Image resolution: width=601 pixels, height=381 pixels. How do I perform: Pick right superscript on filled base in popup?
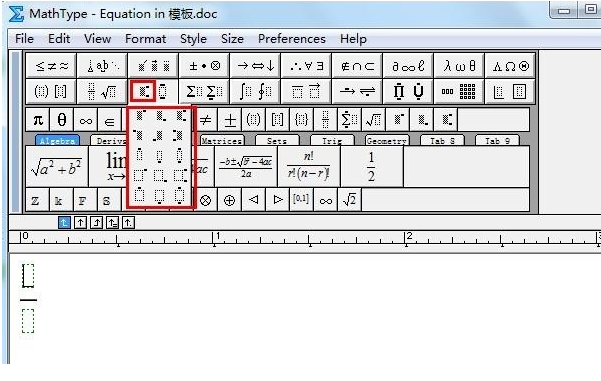140,115
